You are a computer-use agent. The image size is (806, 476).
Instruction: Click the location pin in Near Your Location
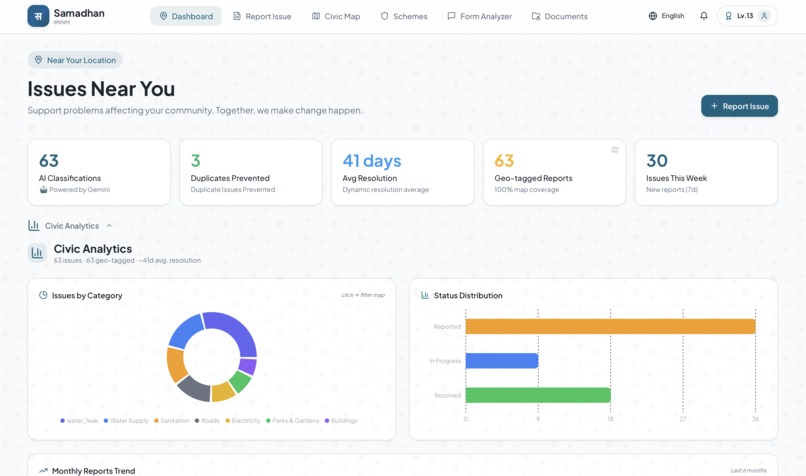coord(38,60)
